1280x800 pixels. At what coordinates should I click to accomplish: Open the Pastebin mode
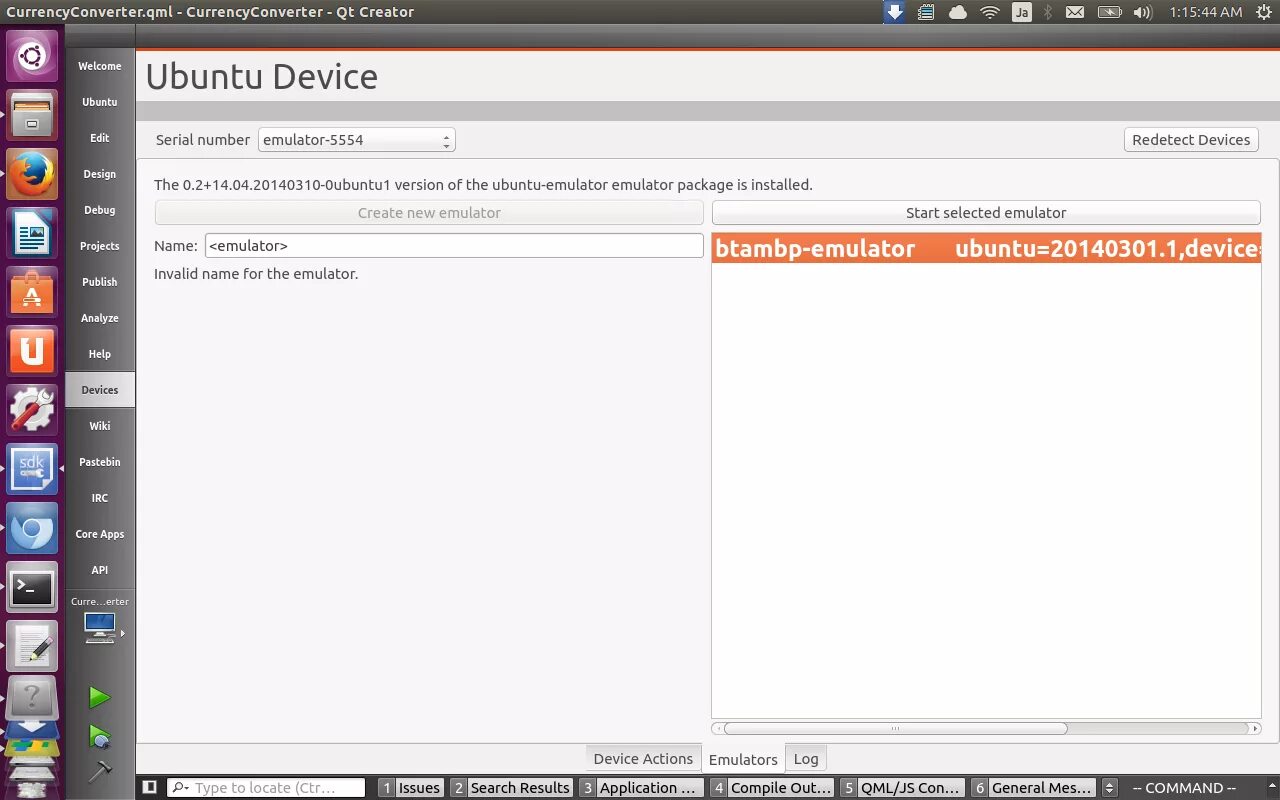100,462
